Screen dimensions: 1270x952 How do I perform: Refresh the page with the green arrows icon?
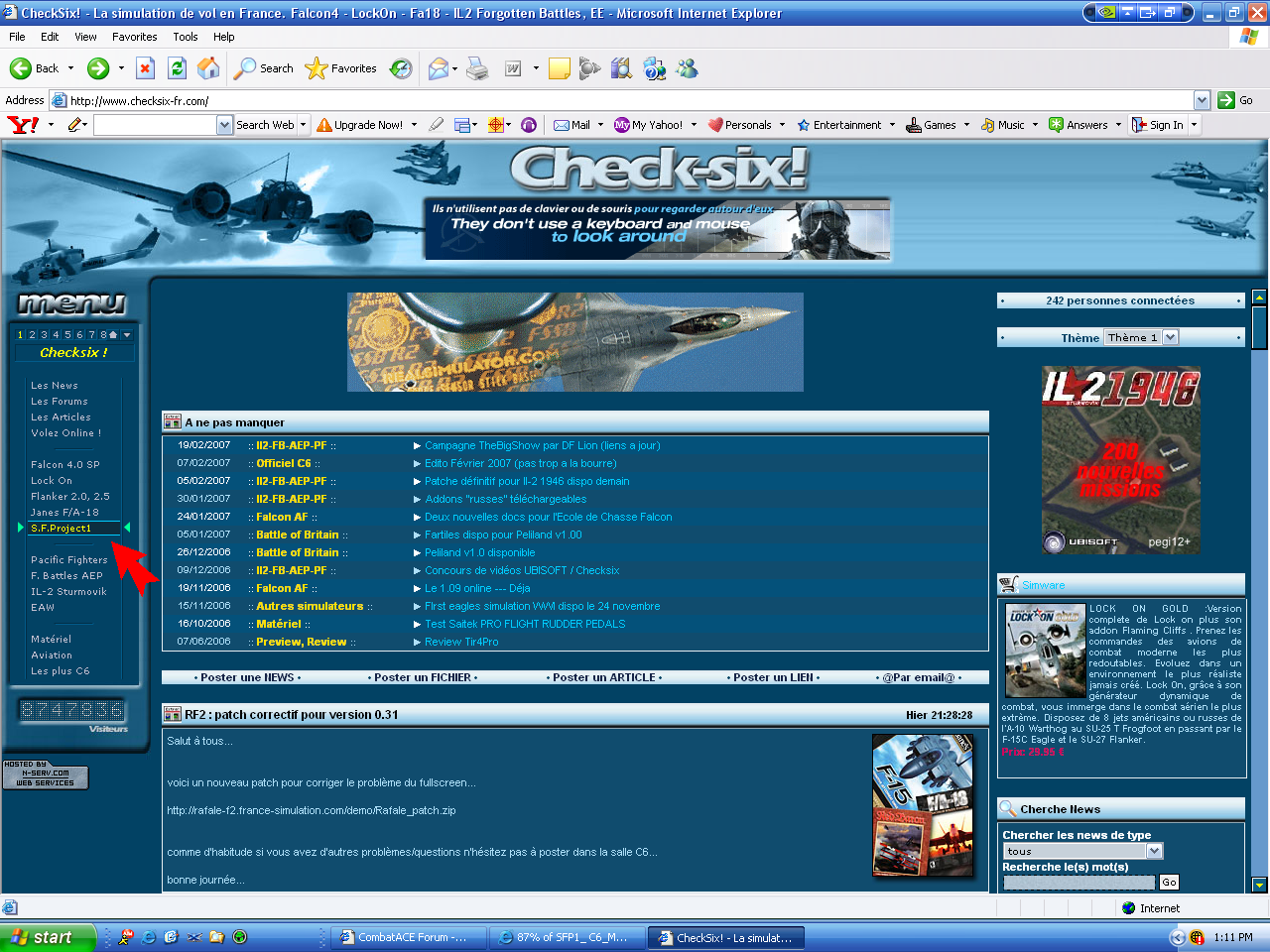click(x=177, y=68)
